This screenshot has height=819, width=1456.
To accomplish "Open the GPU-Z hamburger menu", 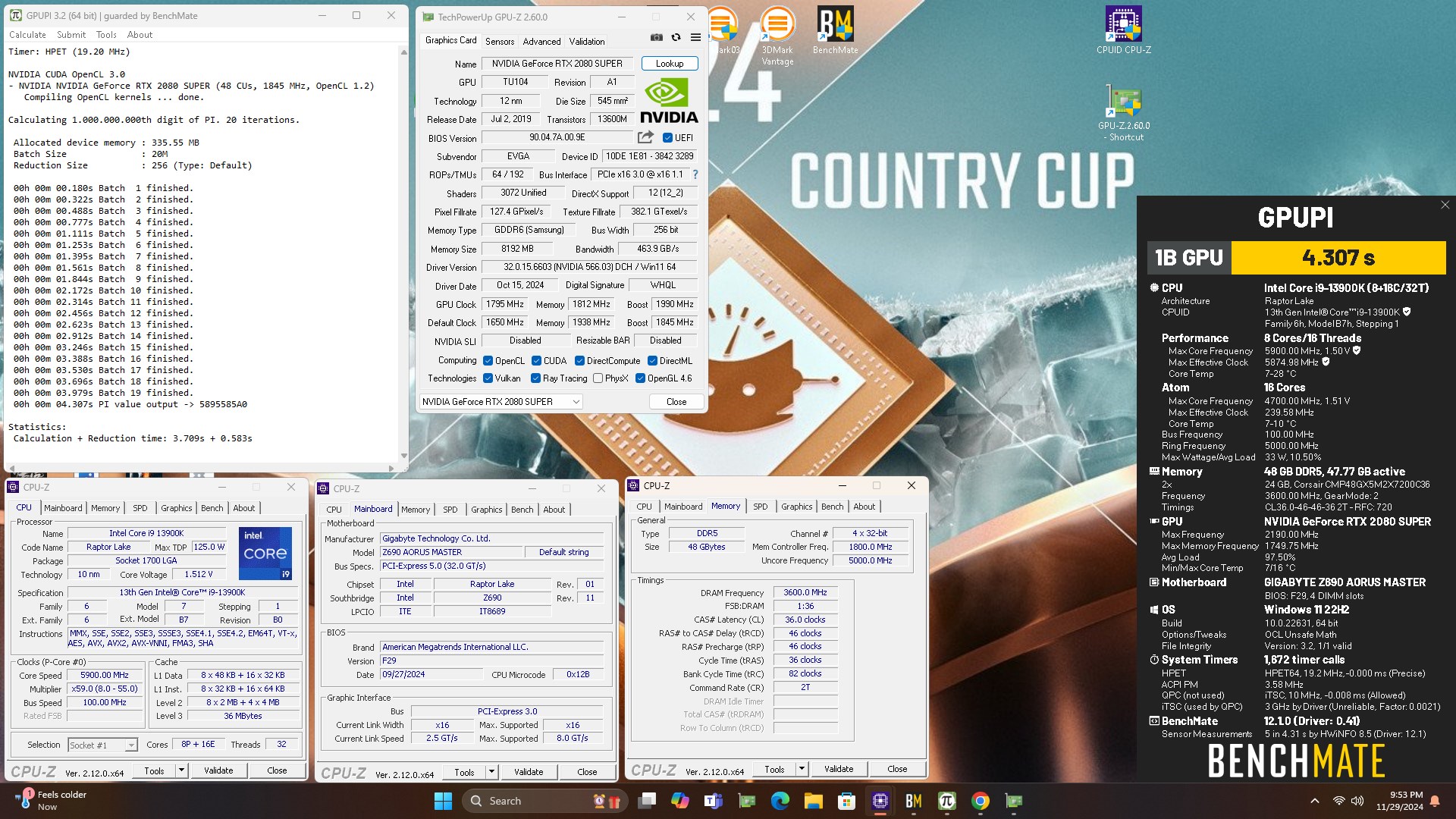I will [x=695, y=38].
